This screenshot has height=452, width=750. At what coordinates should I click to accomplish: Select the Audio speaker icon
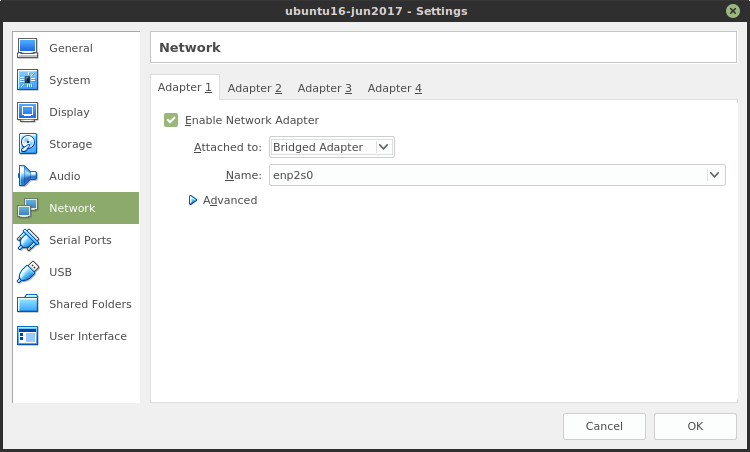(x=28, y=176)
